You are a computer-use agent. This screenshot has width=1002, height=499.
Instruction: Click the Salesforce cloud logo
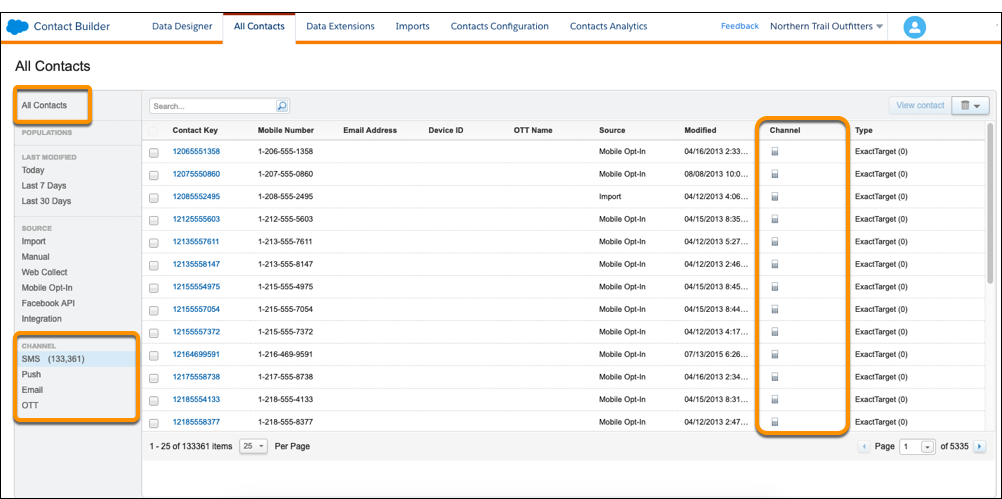point(17,27)
